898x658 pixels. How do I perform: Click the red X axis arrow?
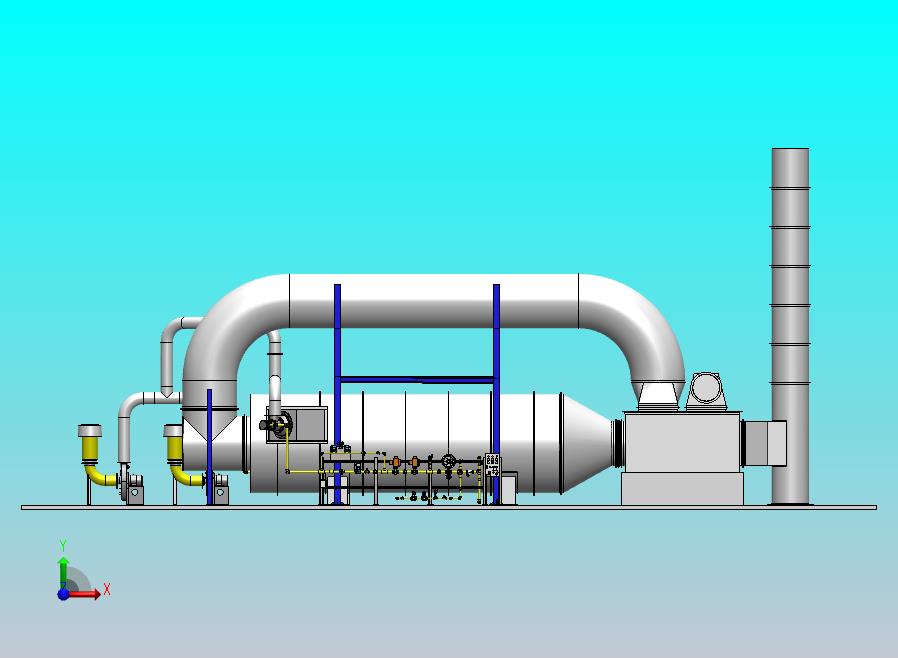85,594
